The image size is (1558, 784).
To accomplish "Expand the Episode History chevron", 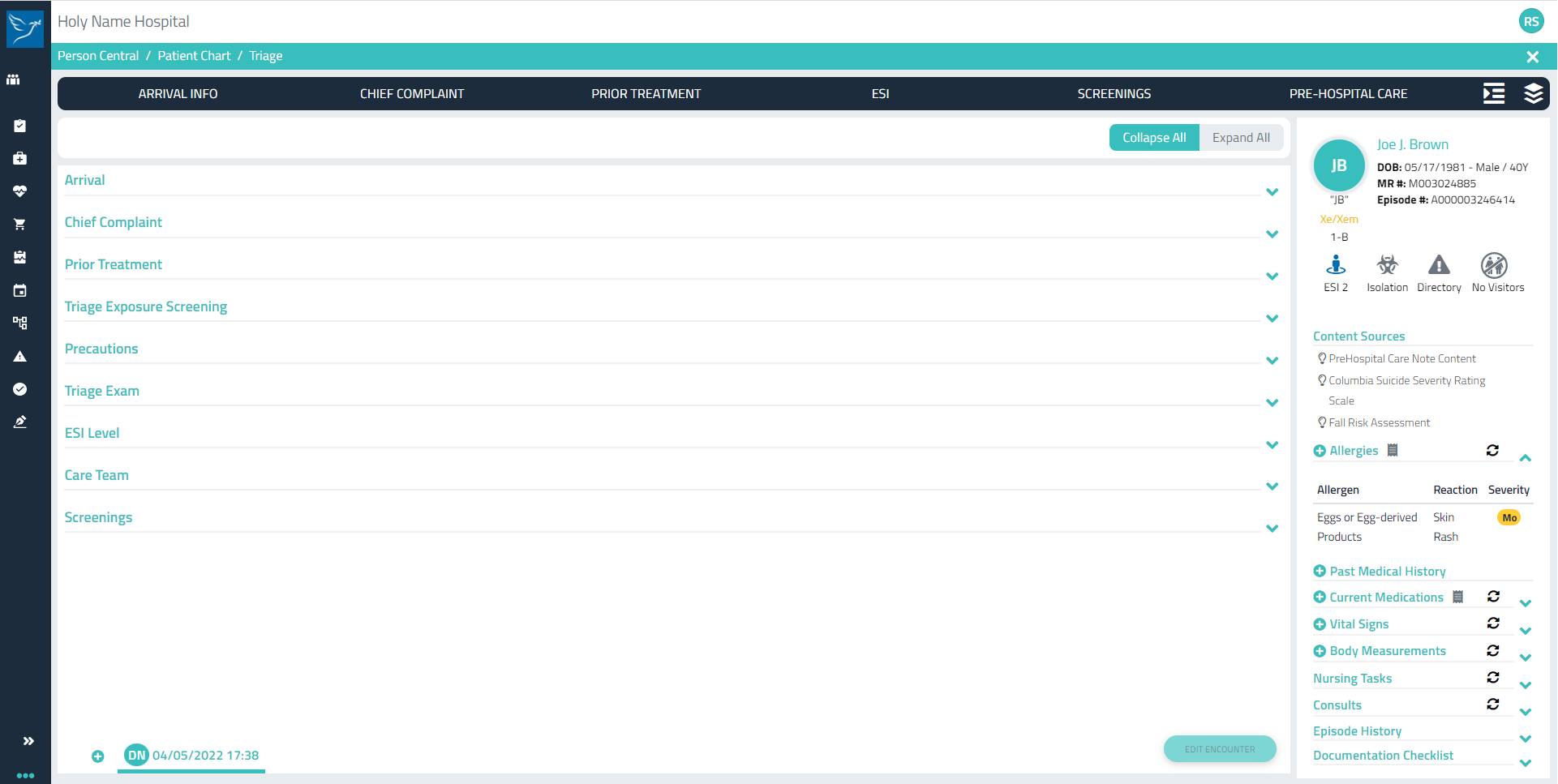I will [x=1525, y=739].
